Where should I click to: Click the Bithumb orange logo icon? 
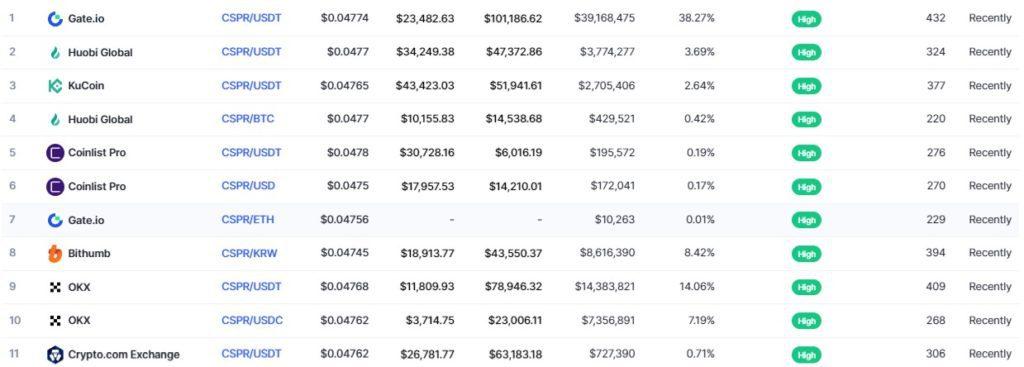pos(56,253)
